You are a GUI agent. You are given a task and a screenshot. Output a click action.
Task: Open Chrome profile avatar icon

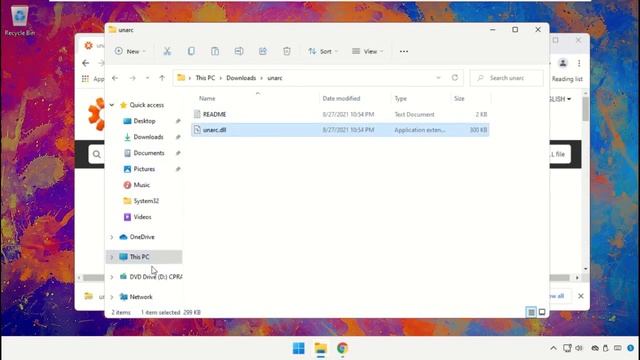click(563, 63)
